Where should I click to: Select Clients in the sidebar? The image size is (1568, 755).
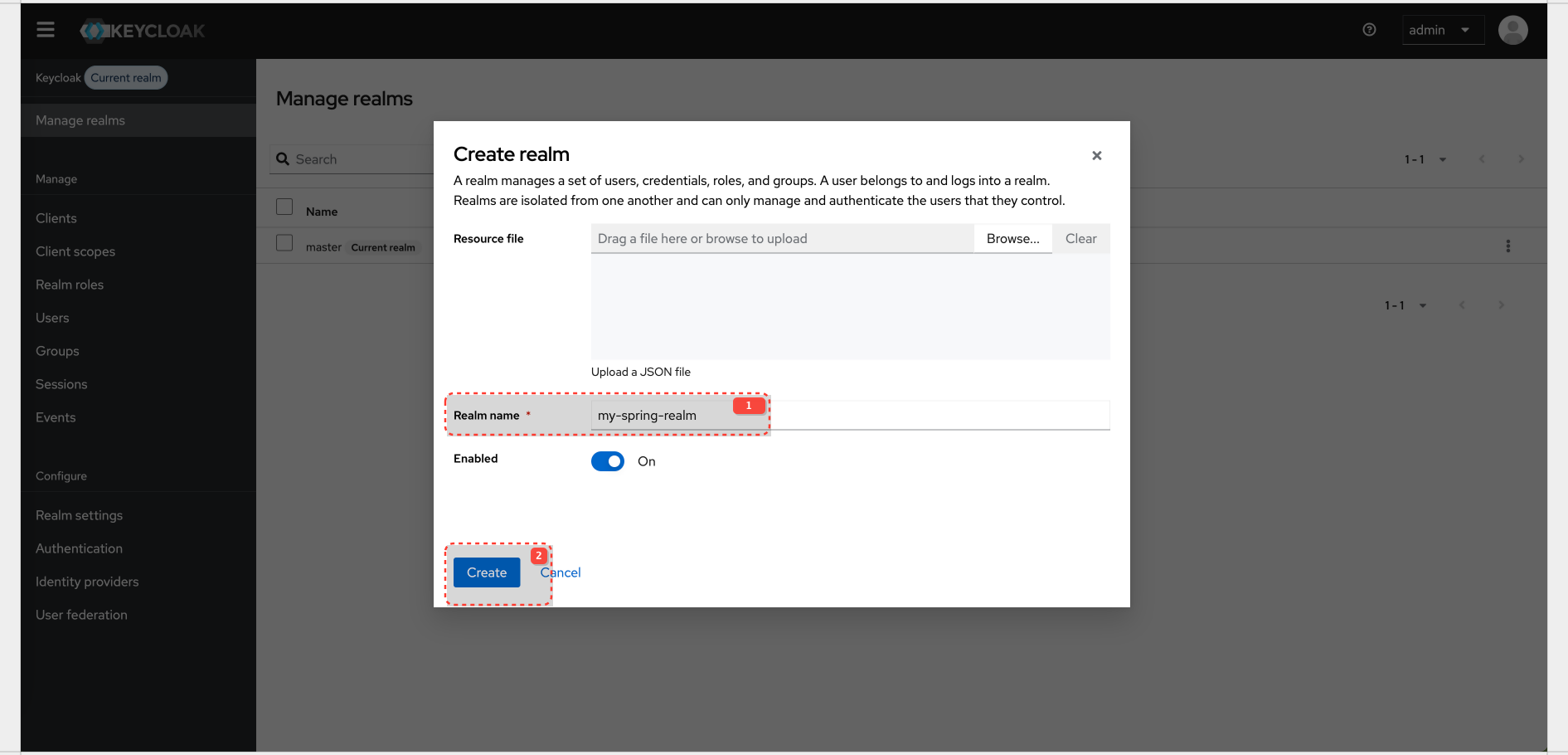[x=56, y=217]
